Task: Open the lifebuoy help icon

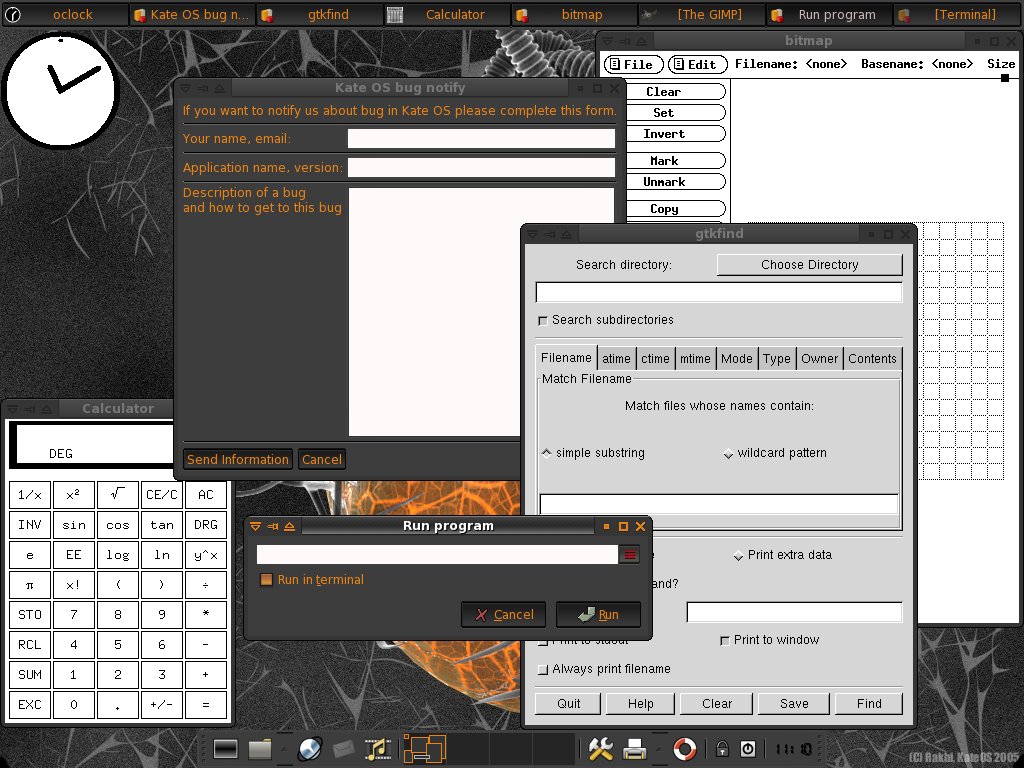Action: [684, 748]
